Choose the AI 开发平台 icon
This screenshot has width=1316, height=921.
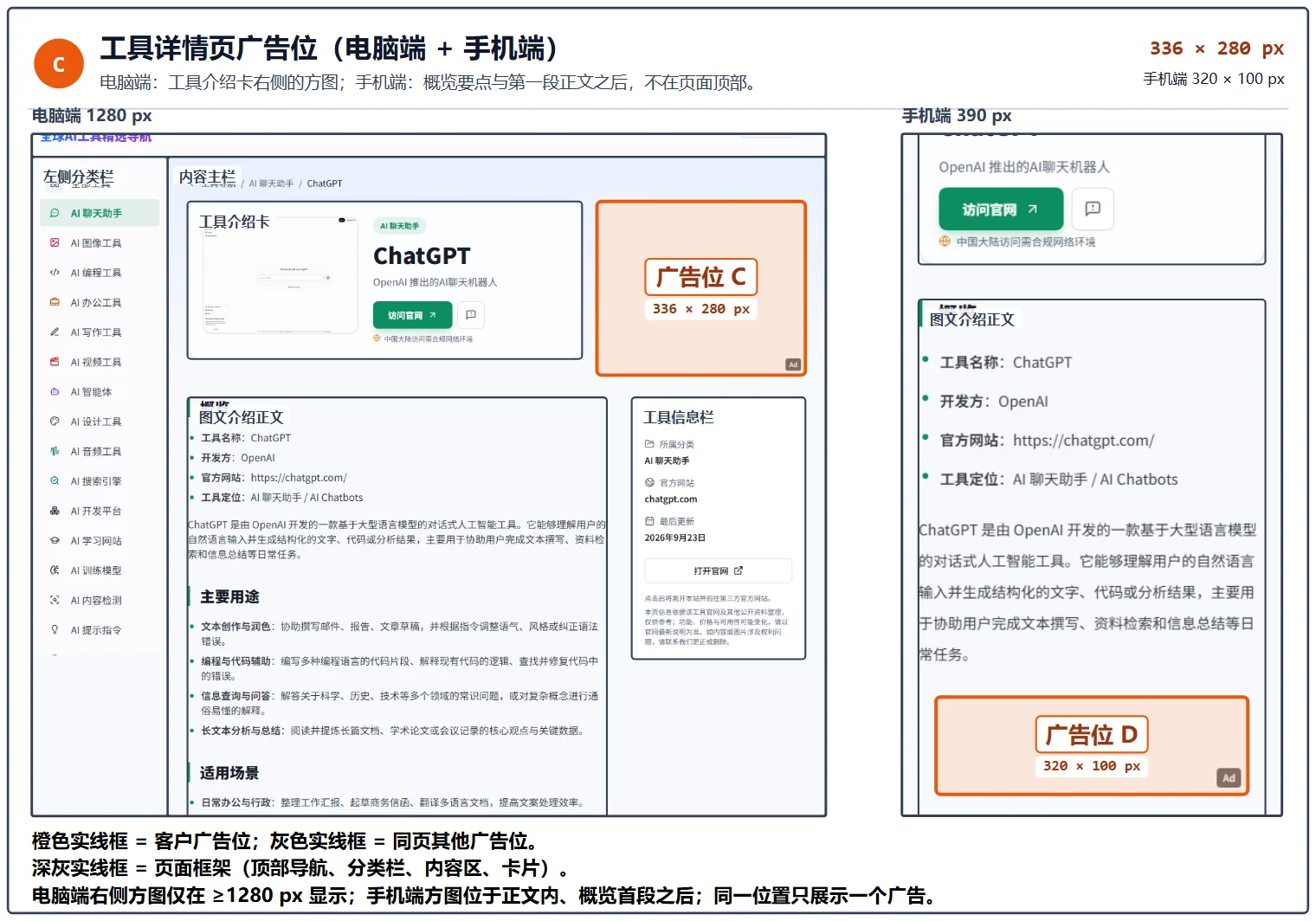(55, 511)
